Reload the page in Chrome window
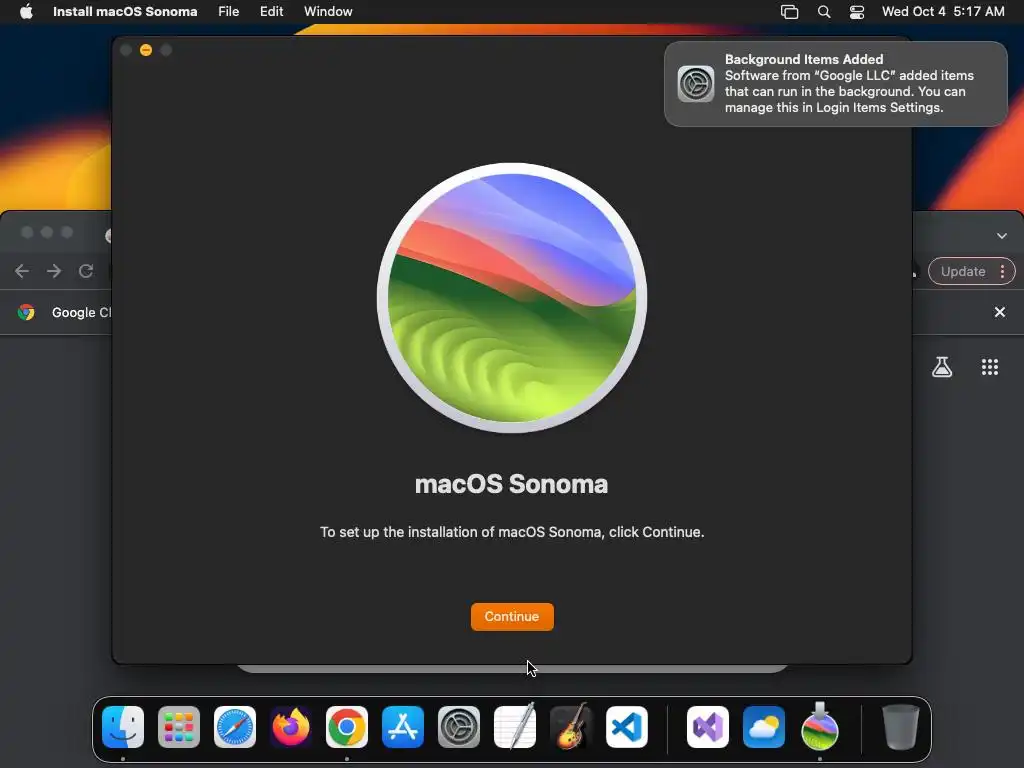 [86, 271]
